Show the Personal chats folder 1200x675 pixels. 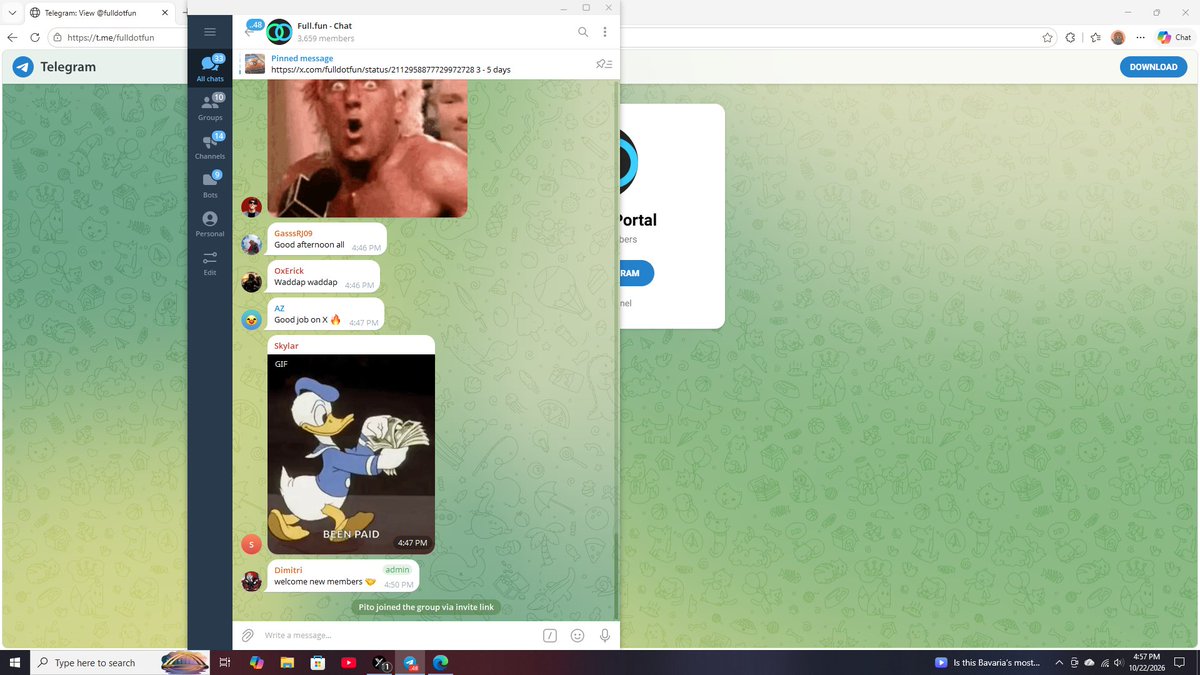210,223
